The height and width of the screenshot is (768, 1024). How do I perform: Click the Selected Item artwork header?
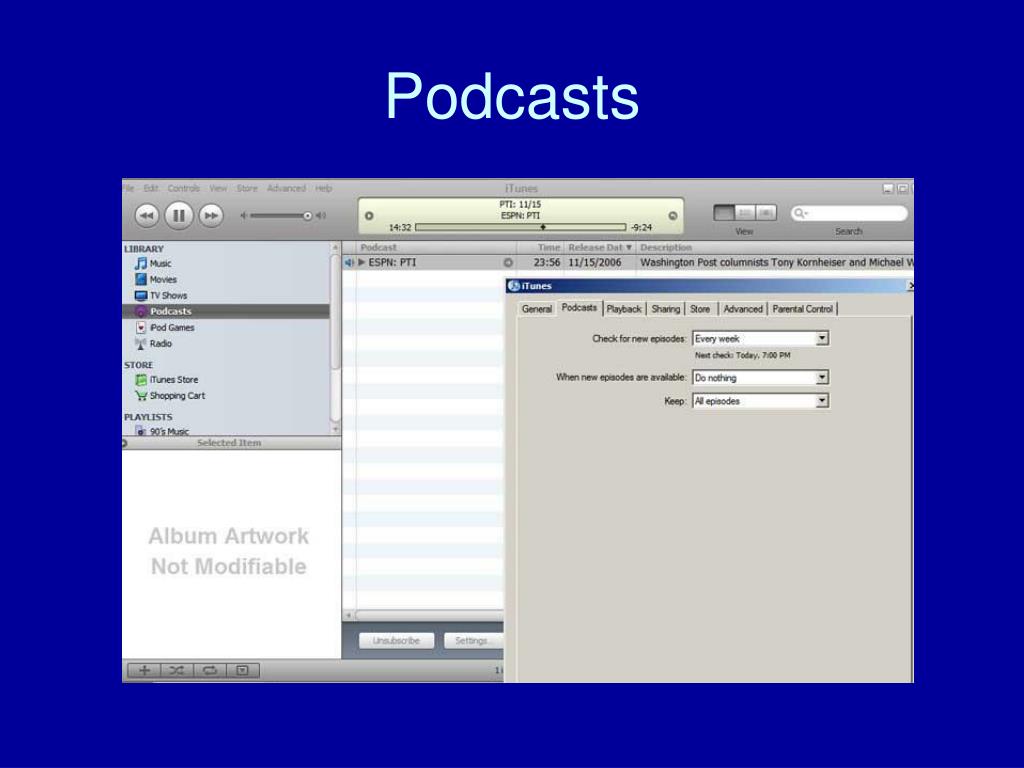pos(229,443)
